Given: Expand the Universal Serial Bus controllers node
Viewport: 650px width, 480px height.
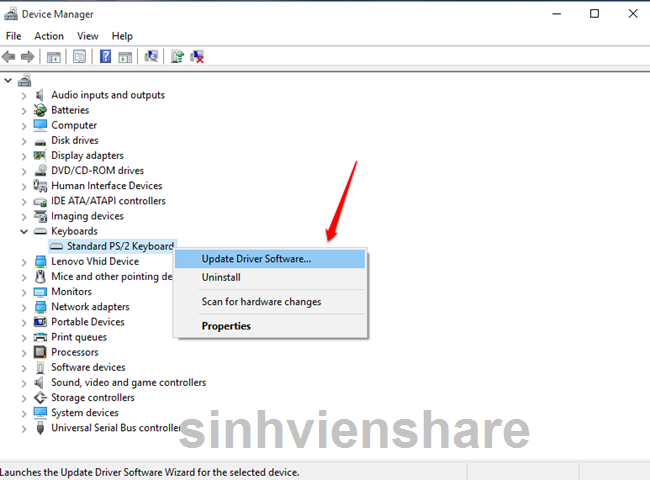Looking at the screenshot, I should coord(24,428).
